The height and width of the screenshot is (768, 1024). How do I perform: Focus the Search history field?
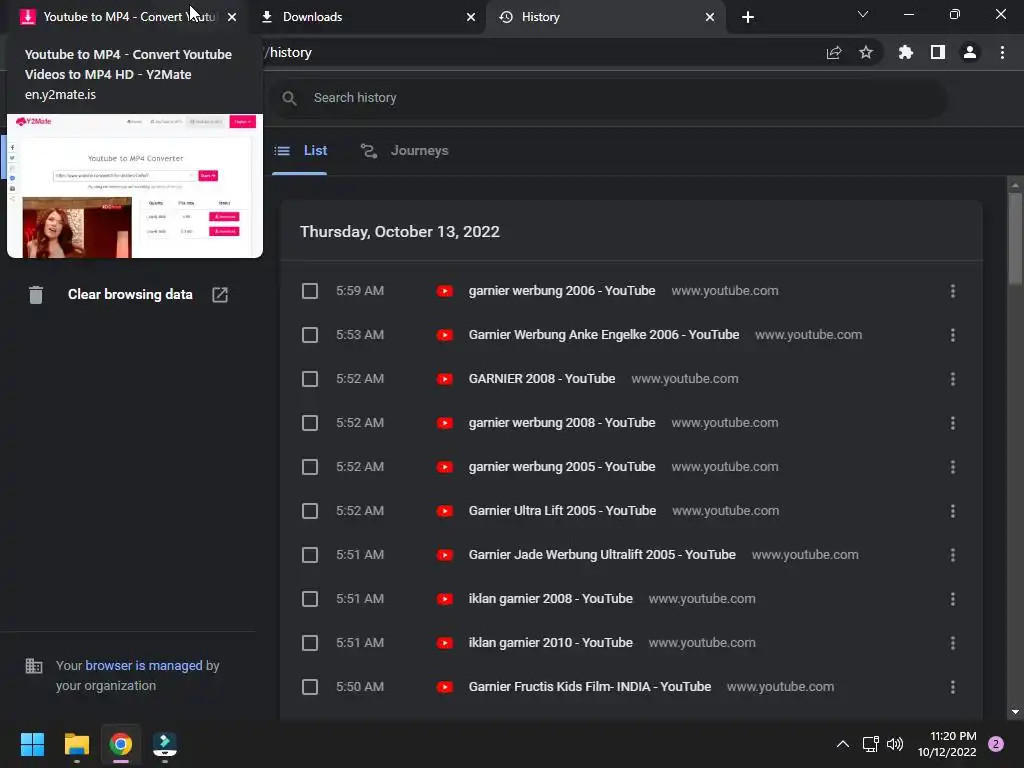(x=607, y=98)
